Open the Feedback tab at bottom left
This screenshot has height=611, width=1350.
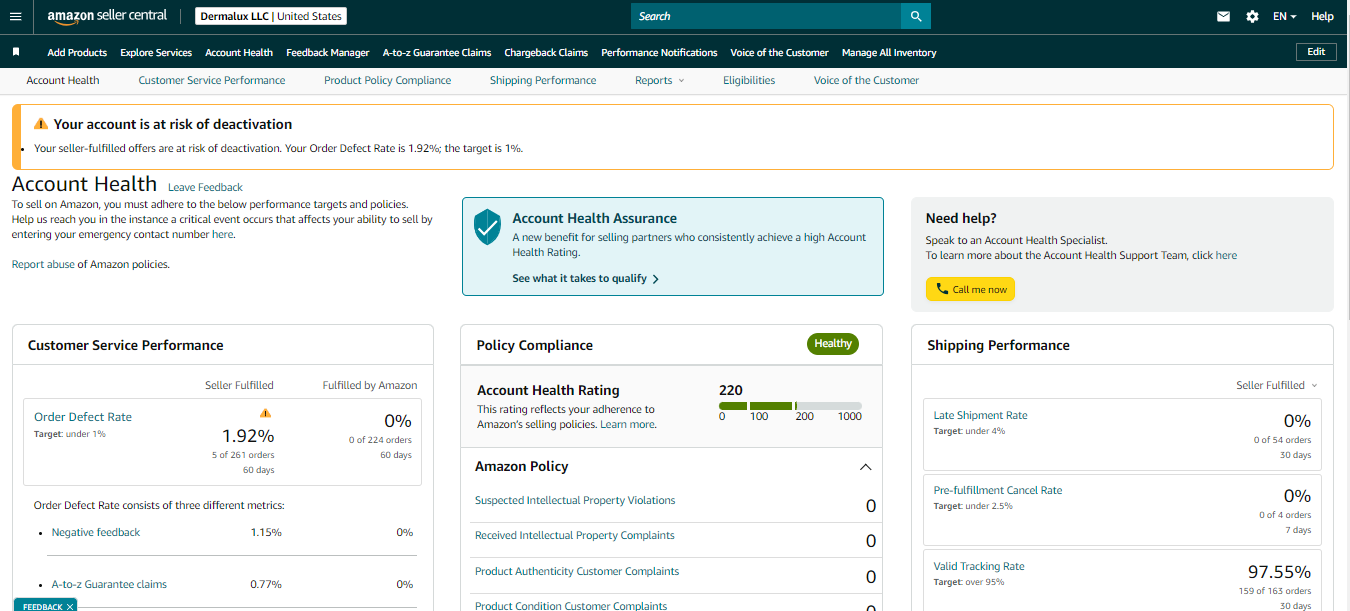(x=42, y=606)
